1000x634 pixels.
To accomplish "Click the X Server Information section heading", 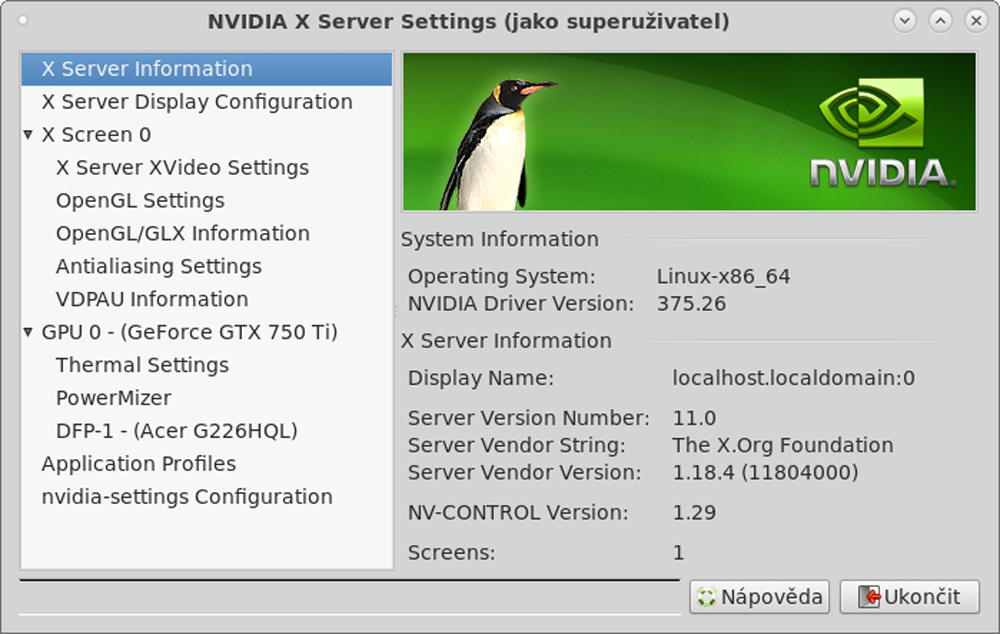I will pyautogui.click(x=506, y=341).
